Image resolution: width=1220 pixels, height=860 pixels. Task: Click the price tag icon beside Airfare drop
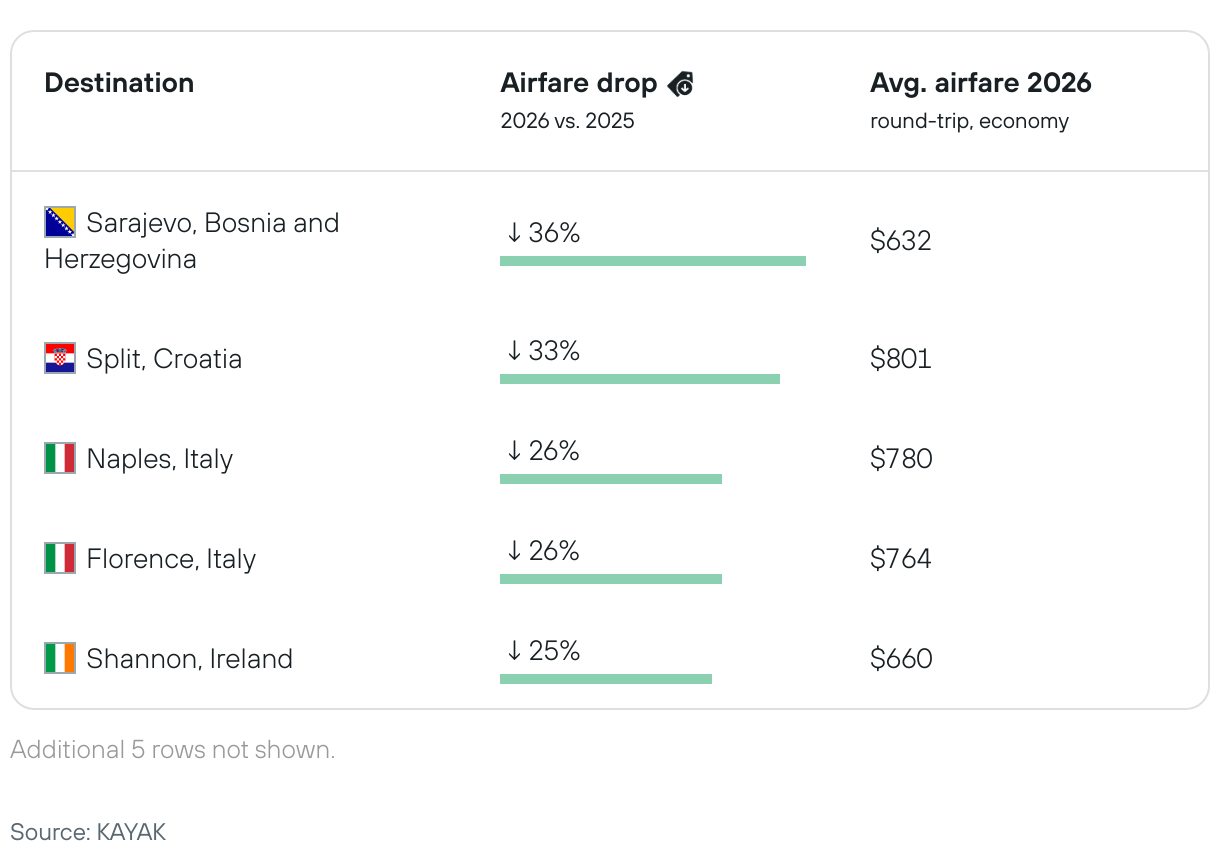coord(681,84)
